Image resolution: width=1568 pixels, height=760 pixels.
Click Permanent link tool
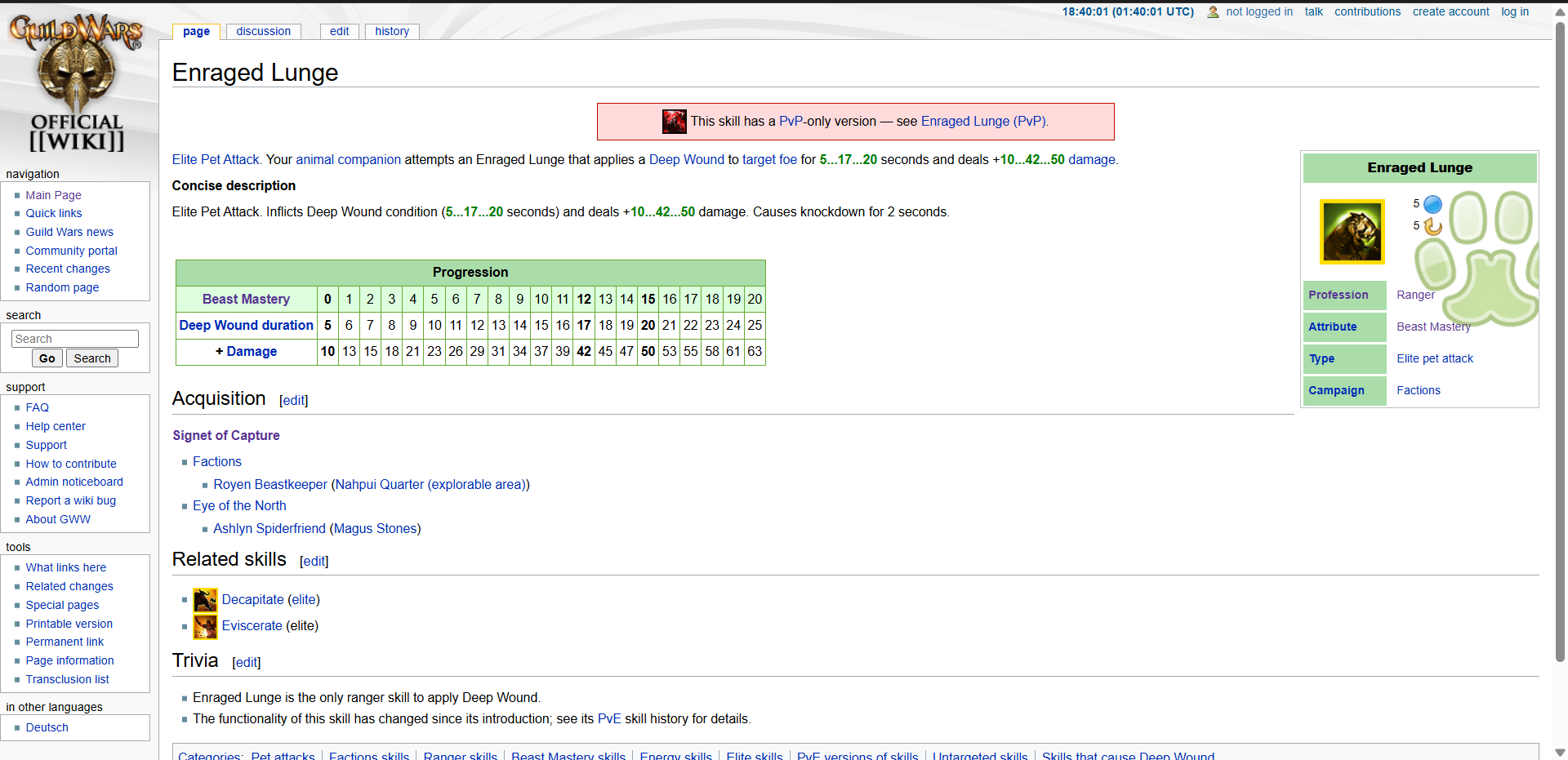click(x=65, y=642)
